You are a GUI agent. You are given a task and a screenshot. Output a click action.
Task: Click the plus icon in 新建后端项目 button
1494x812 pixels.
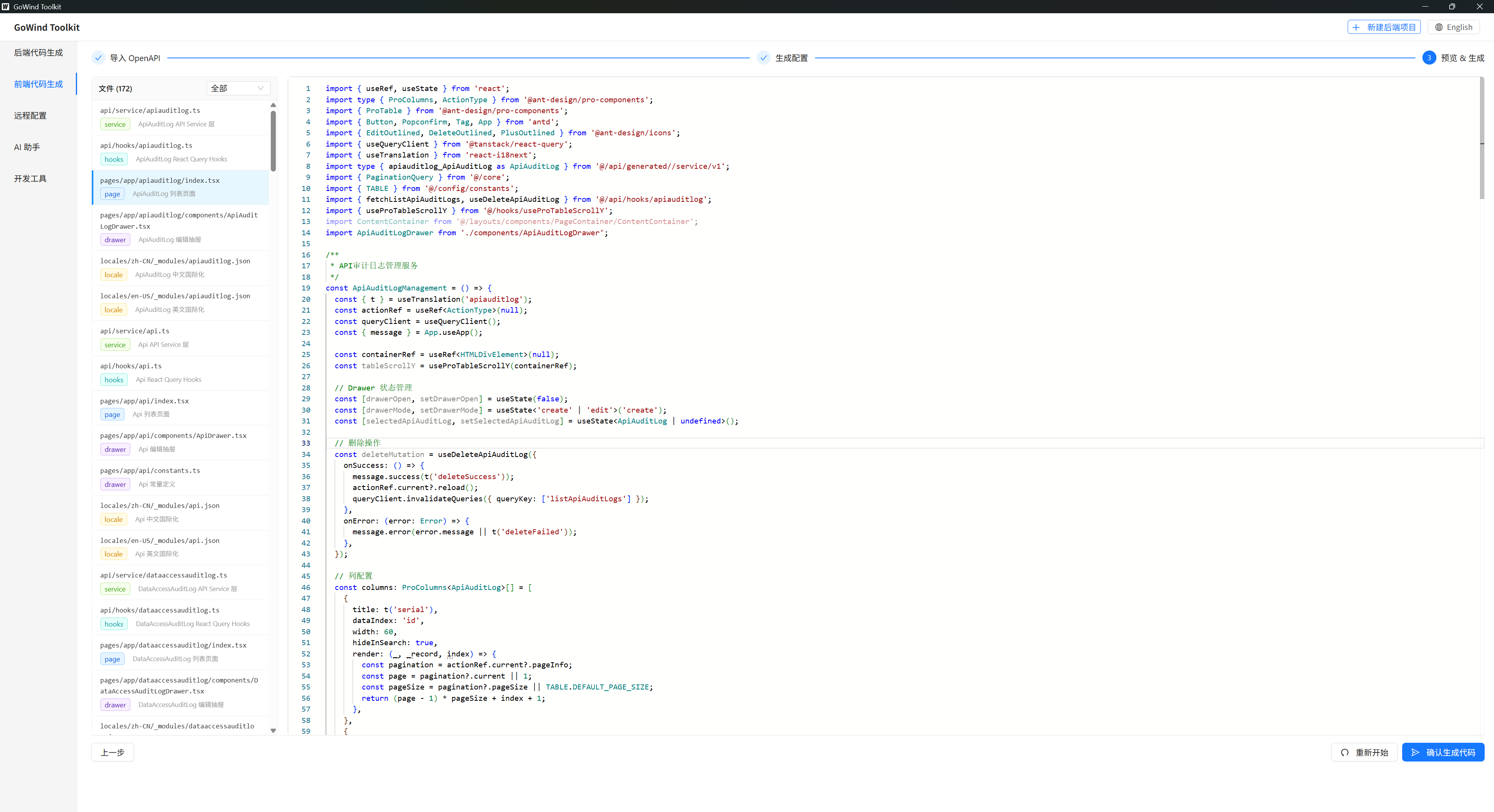click(1356, 27)
